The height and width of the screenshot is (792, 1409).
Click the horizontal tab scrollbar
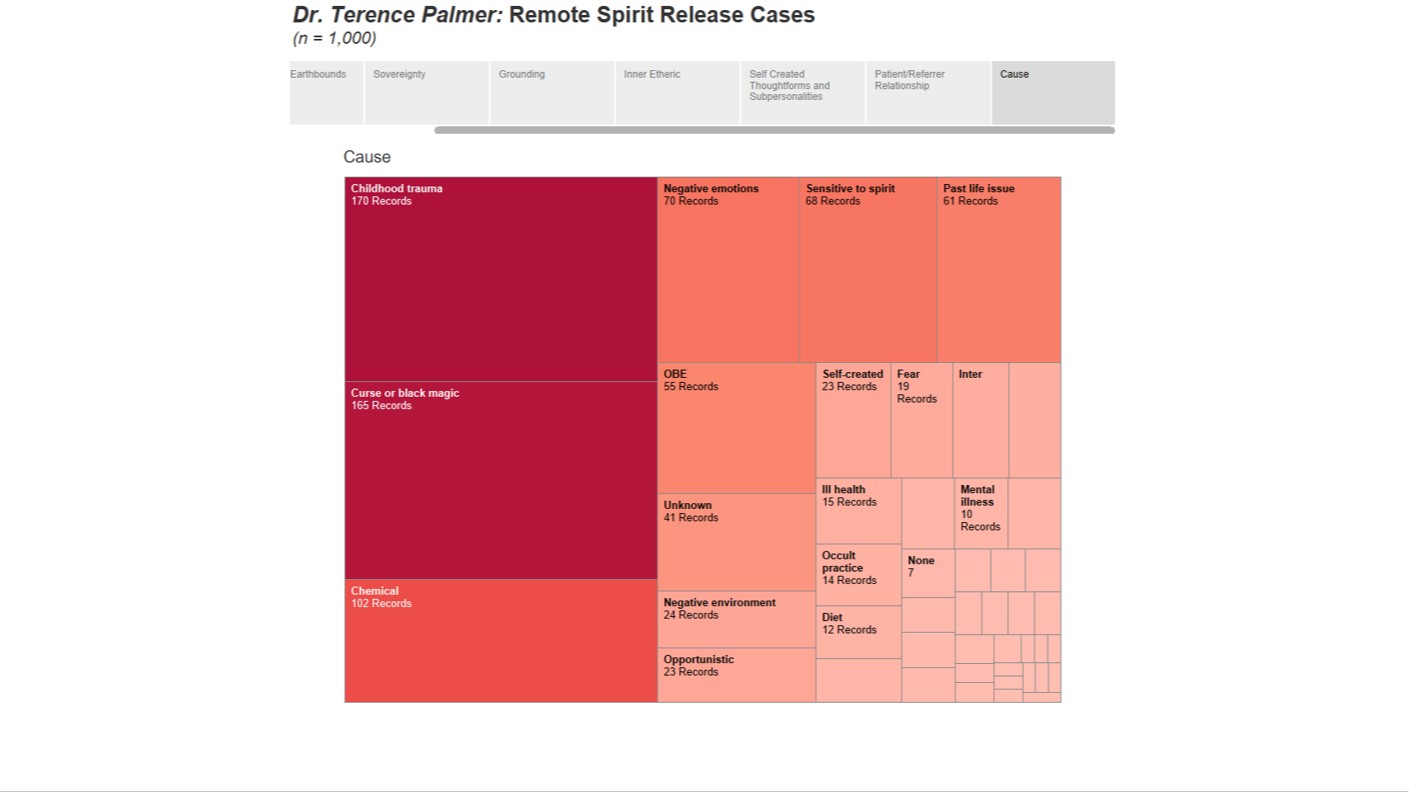coord(774,130)
